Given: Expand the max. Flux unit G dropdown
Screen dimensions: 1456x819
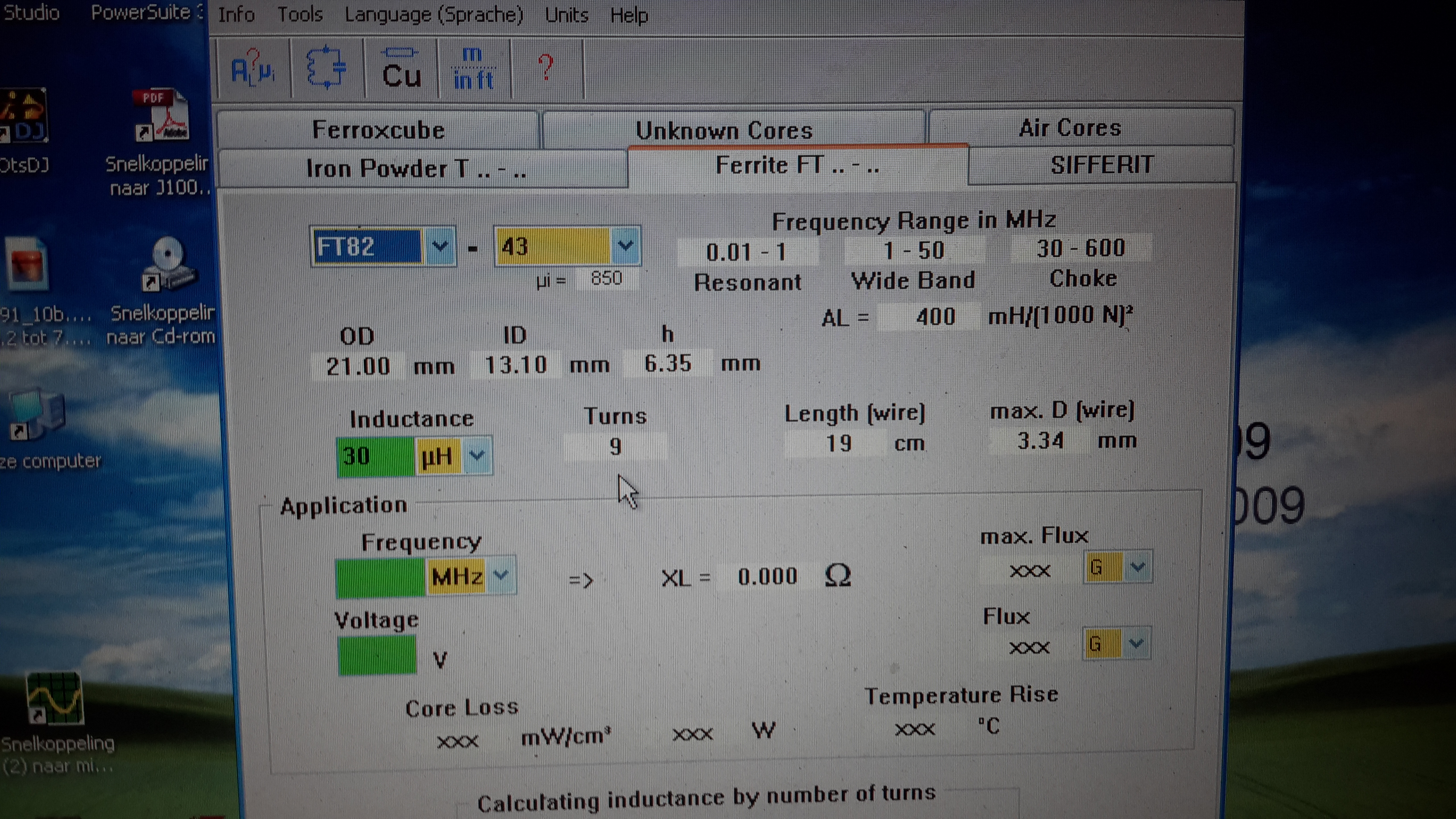Looking at the screenshot, I should [1137, 567].
